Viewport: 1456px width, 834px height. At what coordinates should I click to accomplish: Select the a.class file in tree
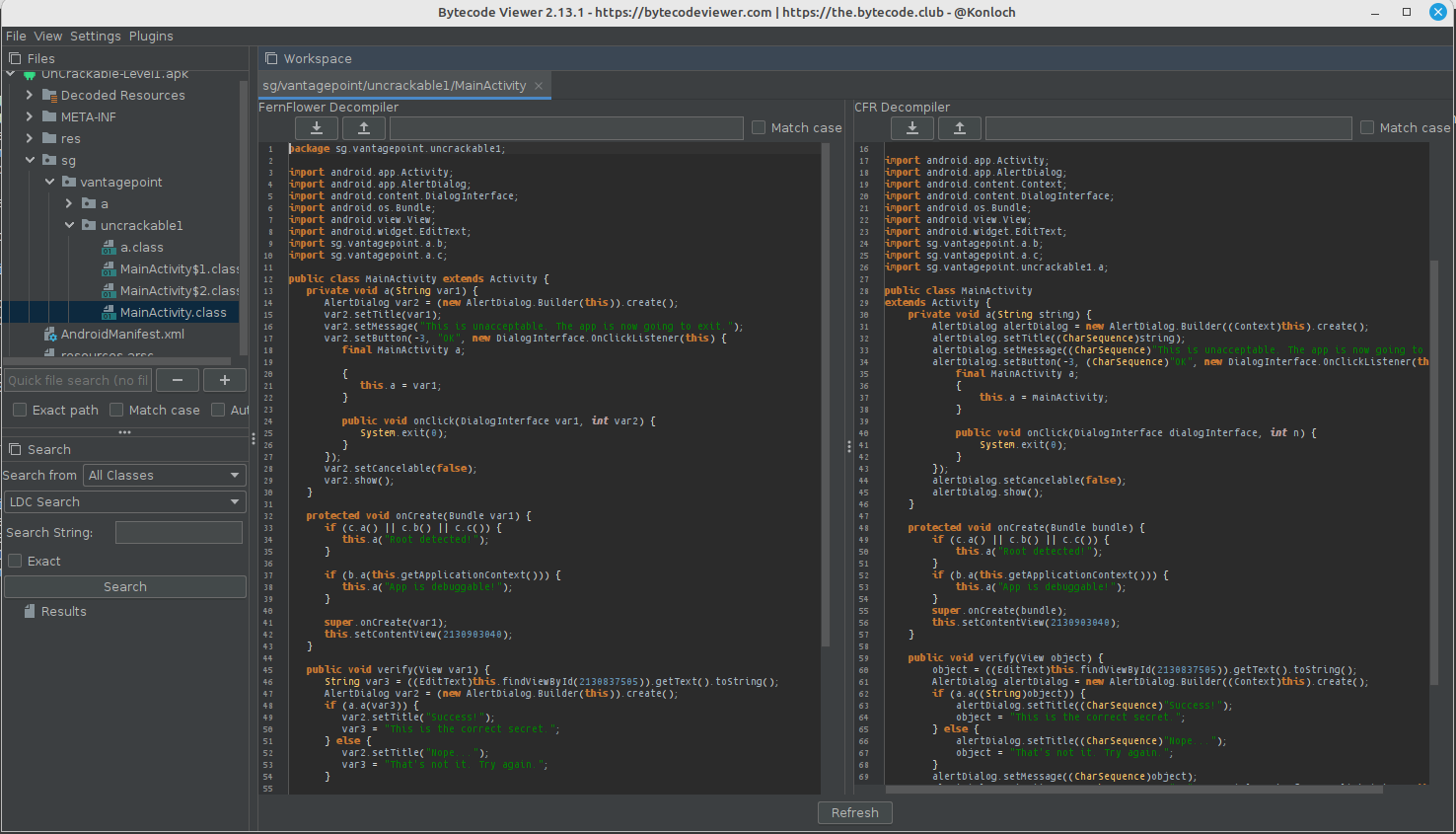click(x=141, y=248)
